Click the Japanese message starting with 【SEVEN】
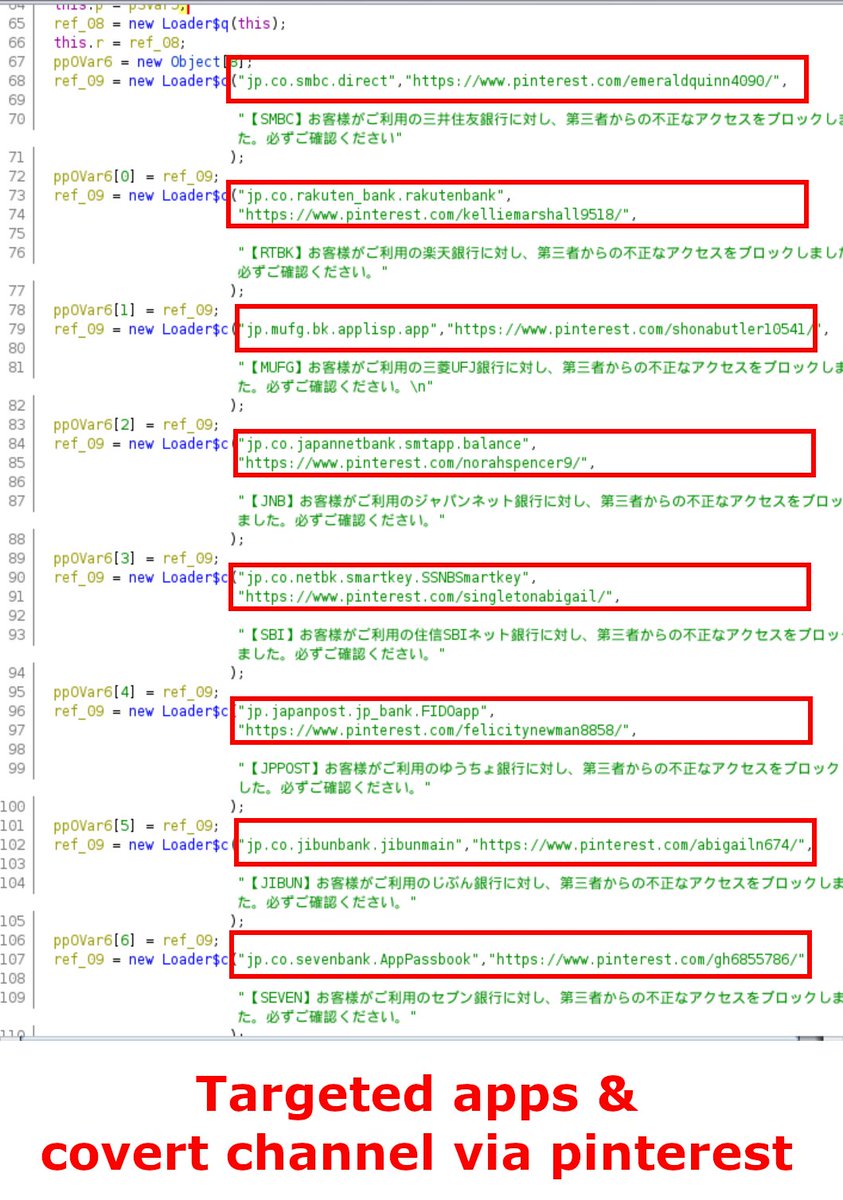Screen dimensions: 843x1200 coord(540,1006)
